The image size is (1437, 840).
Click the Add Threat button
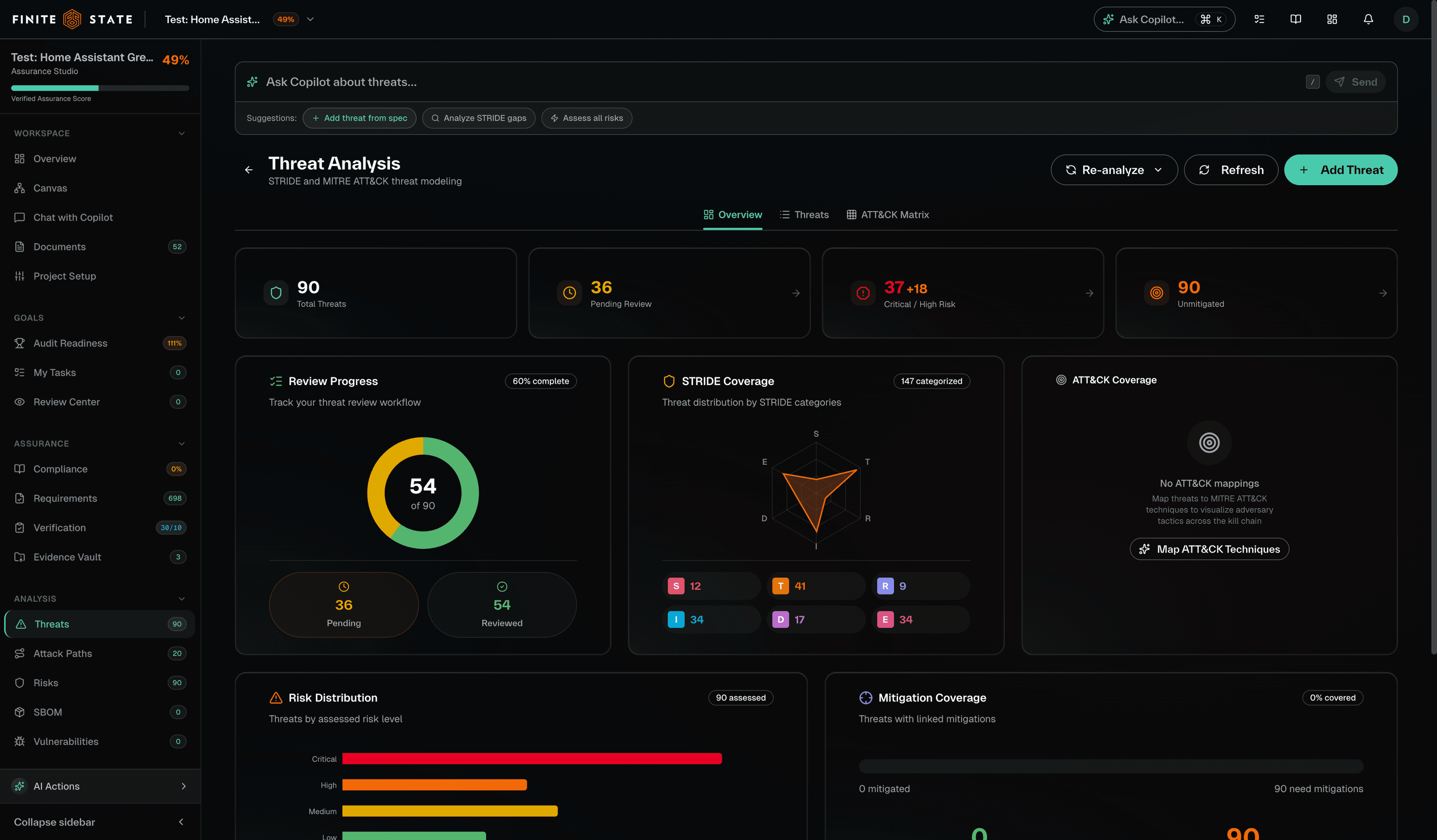(x=1340, y=170)
